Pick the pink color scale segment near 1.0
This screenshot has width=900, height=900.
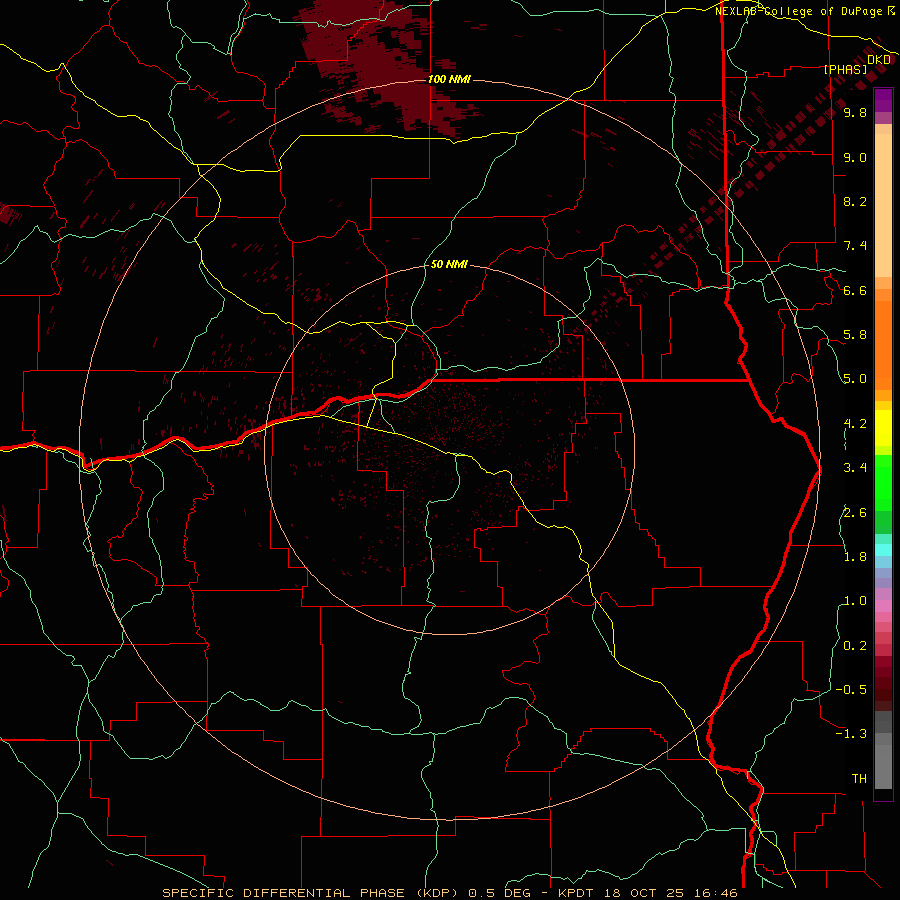[x=883, y=606]
